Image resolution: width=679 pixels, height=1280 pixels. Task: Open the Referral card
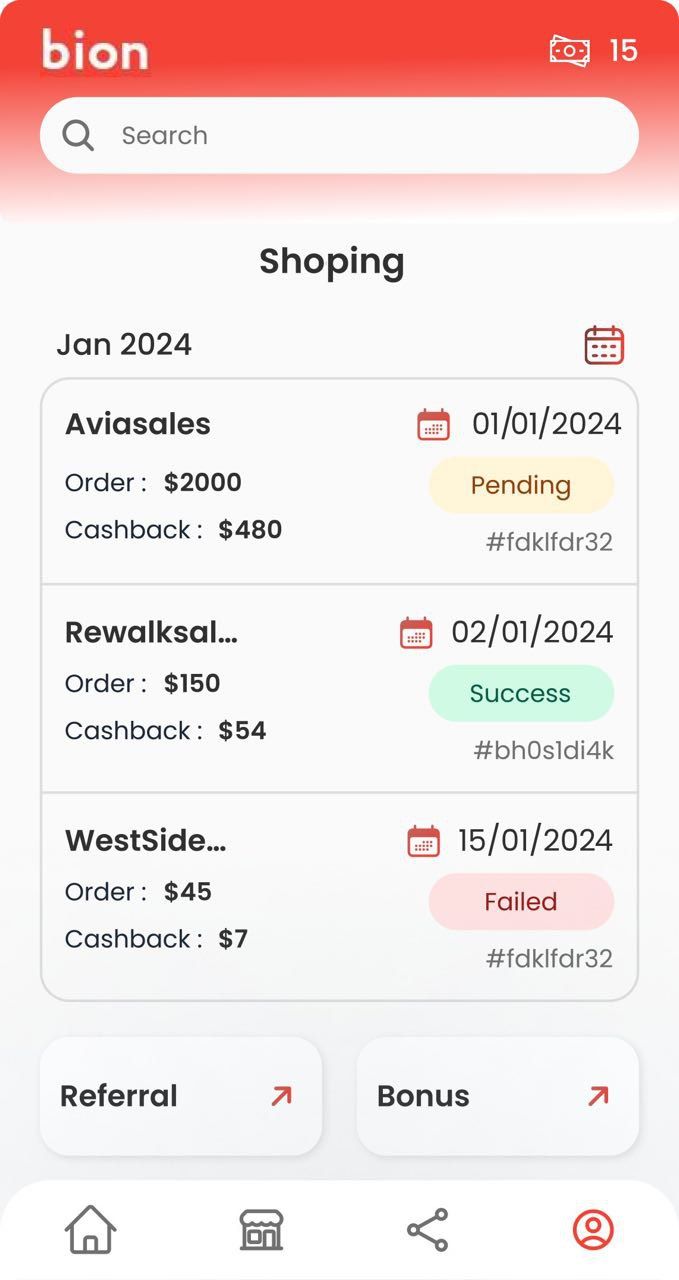[x=180, y=1096]
